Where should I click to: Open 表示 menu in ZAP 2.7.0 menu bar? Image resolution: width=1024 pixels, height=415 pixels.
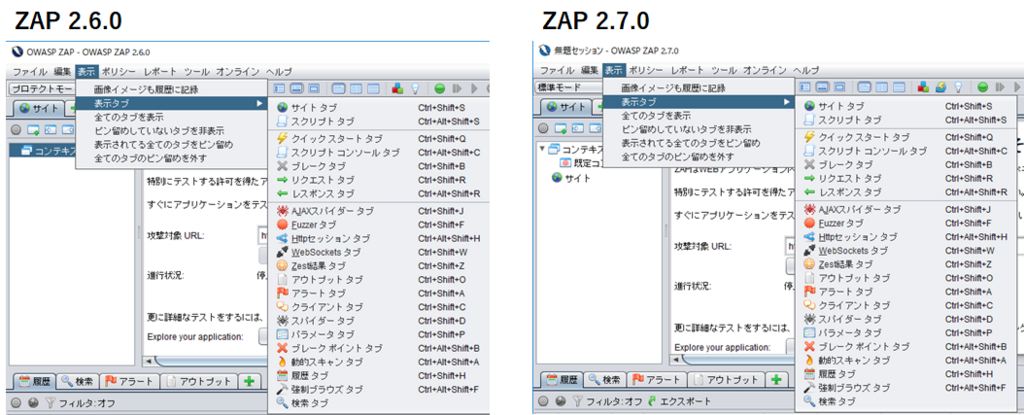613,70
